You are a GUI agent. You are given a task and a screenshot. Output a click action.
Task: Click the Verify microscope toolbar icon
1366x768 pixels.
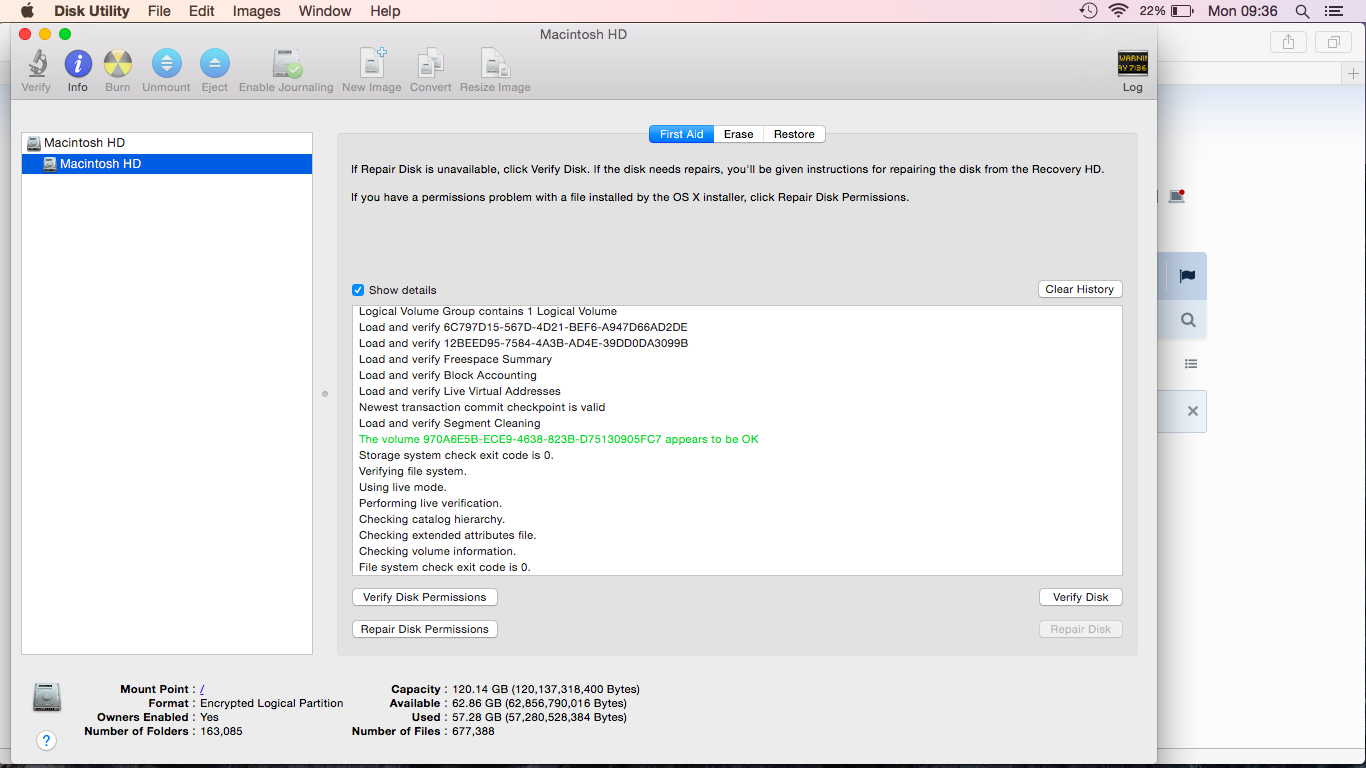pos(37,64)
